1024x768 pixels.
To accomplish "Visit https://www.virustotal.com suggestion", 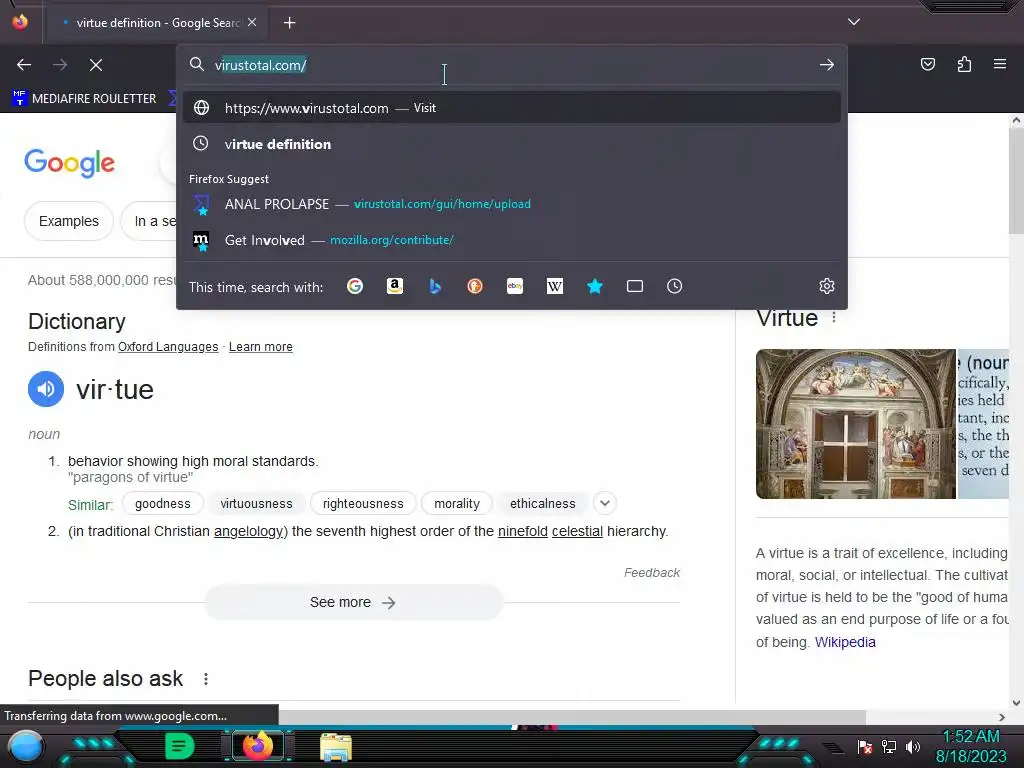I will click(x=512, y=108).
